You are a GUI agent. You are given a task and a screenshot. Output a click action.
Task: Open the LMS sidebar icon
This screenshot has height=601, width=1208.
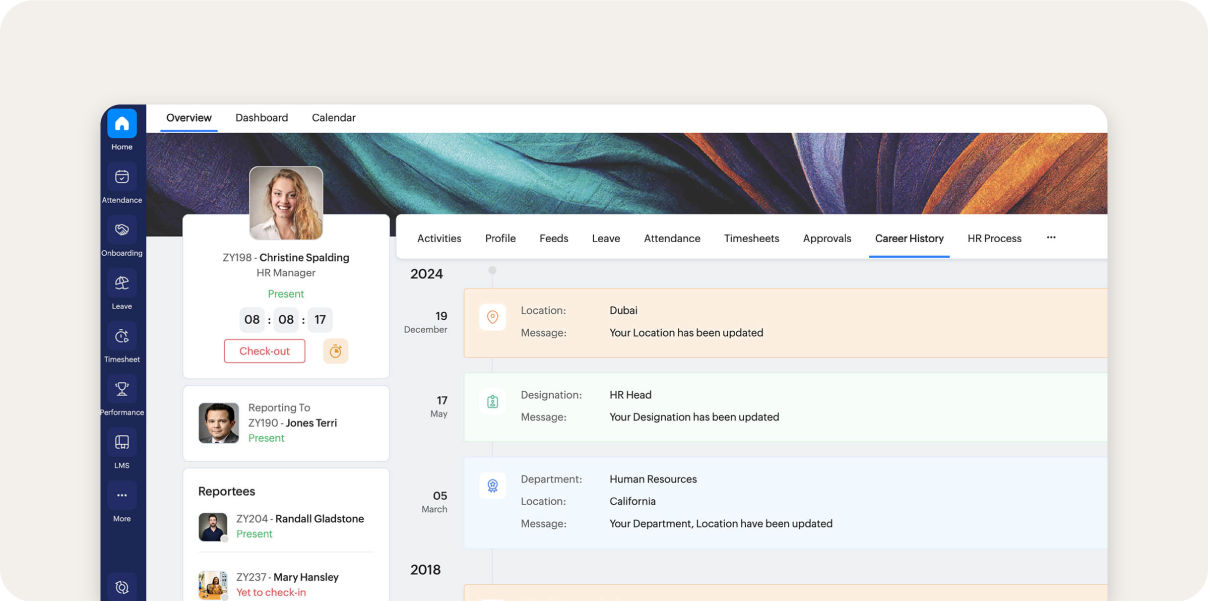point(122,442)
